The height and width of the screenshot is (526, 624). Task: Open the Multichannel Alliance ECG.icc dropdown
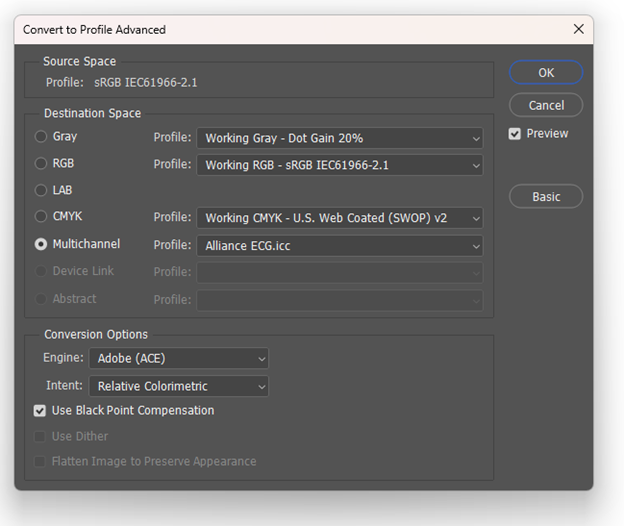click(x=339, y=245)
